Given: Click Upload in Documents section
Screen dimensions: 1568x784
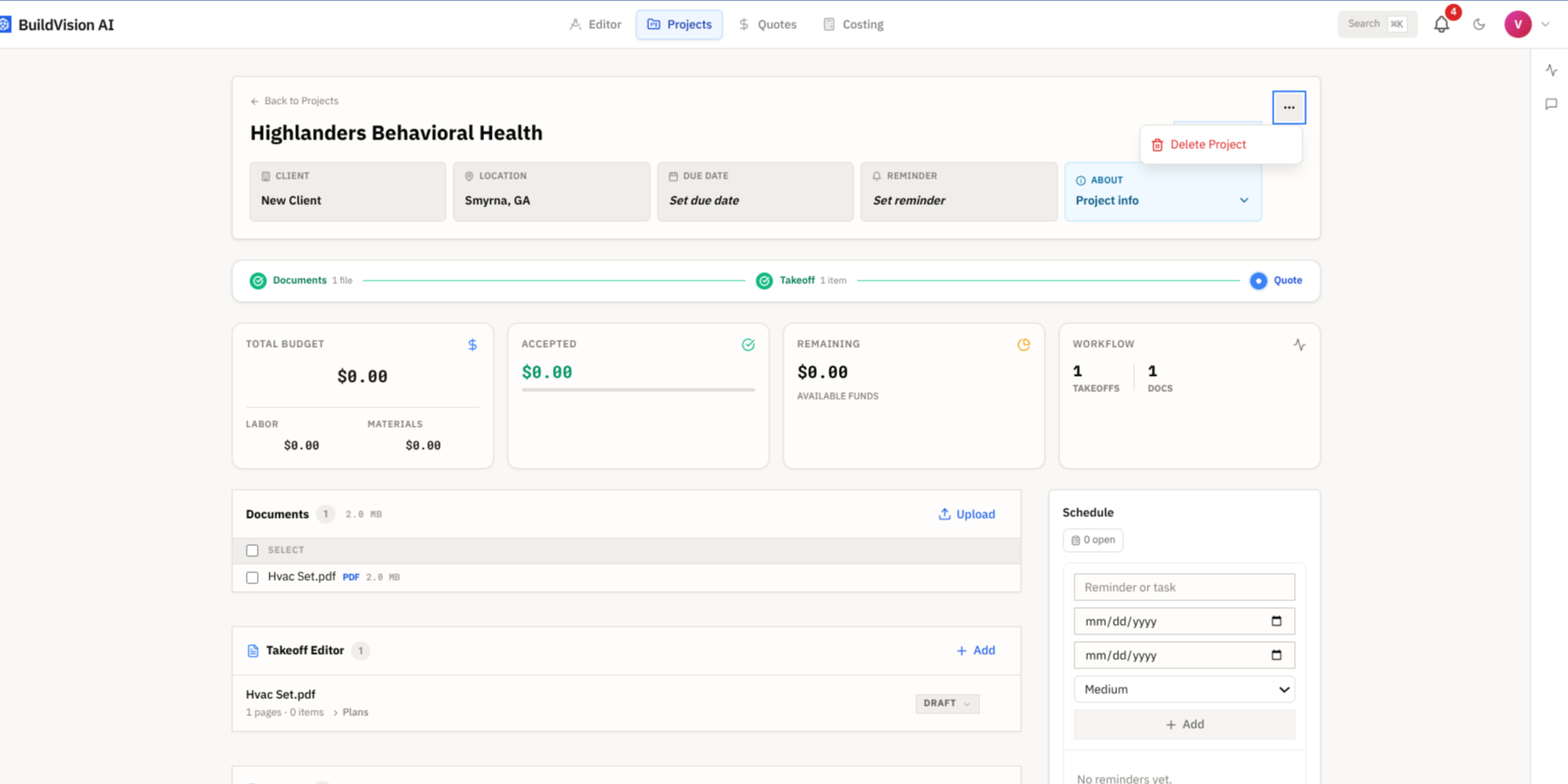Looking at the screenshot, I should (966, 514).
